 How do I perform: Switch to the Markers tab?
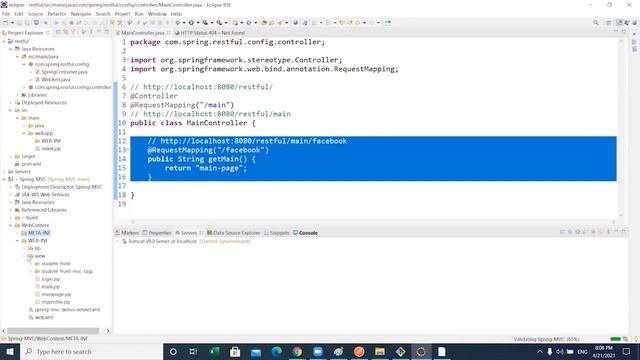coord(127,233)
